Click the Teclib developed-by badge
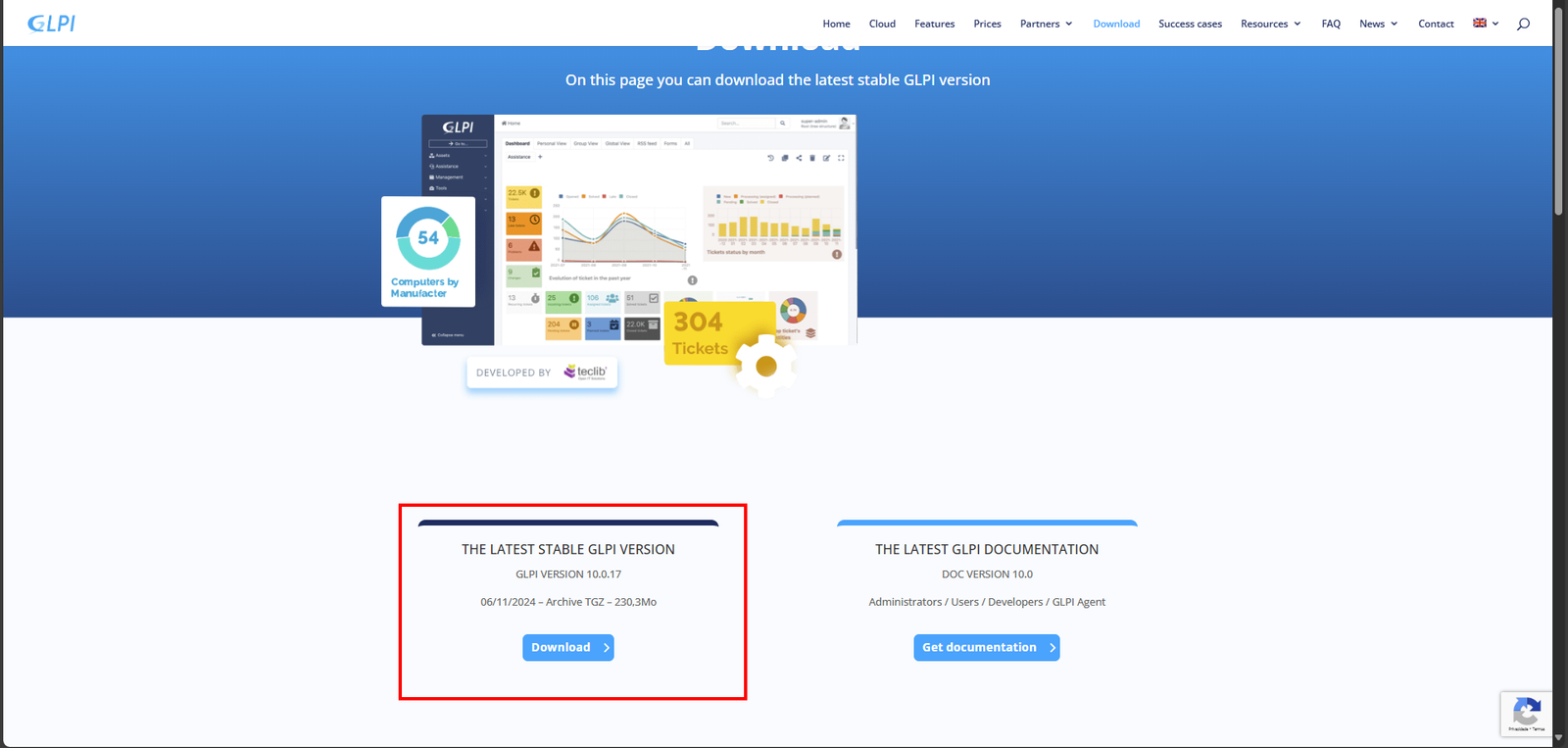The height and width of the screenshot is (748, 1568). pyautogui.click(x=542, y=373)
